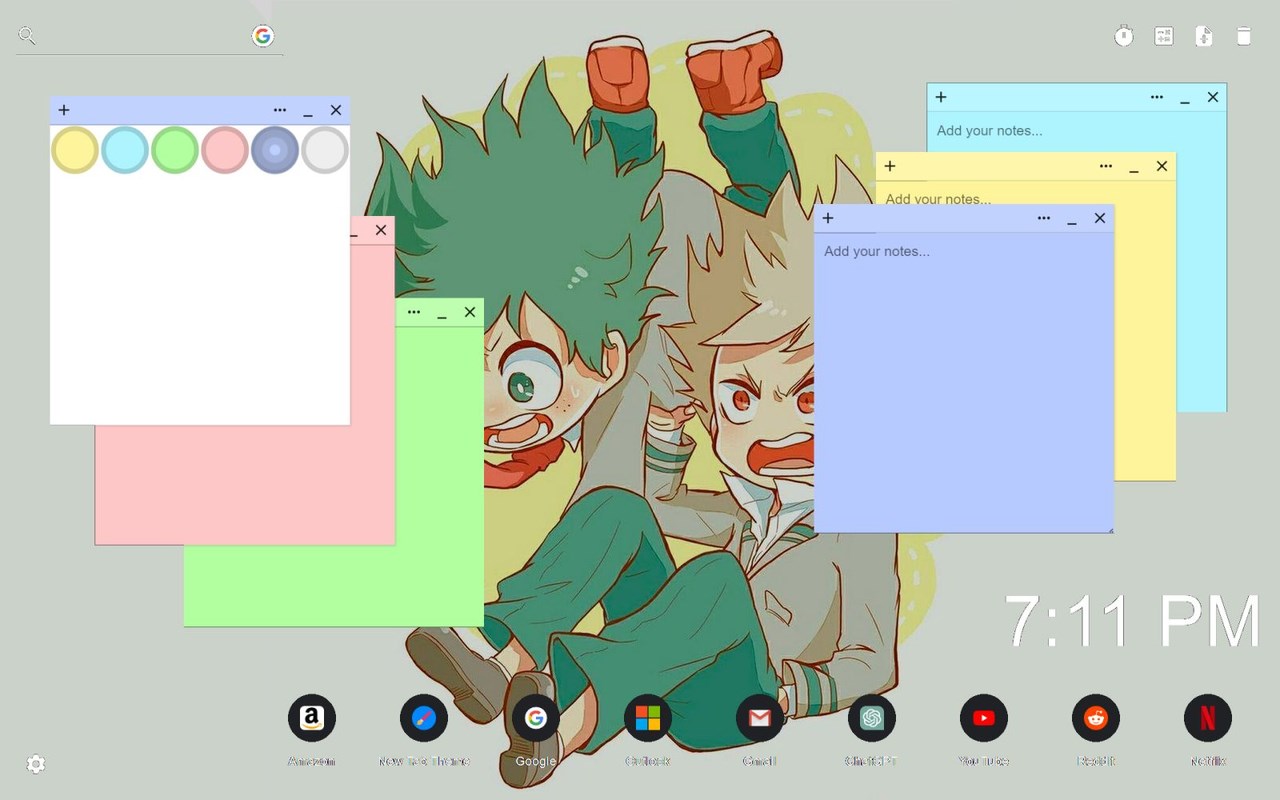Viewport: 1280px width, 800px height.
Task: Open the Netflix shortcut
Action: pyautogui.click(x=1208, y=718)
